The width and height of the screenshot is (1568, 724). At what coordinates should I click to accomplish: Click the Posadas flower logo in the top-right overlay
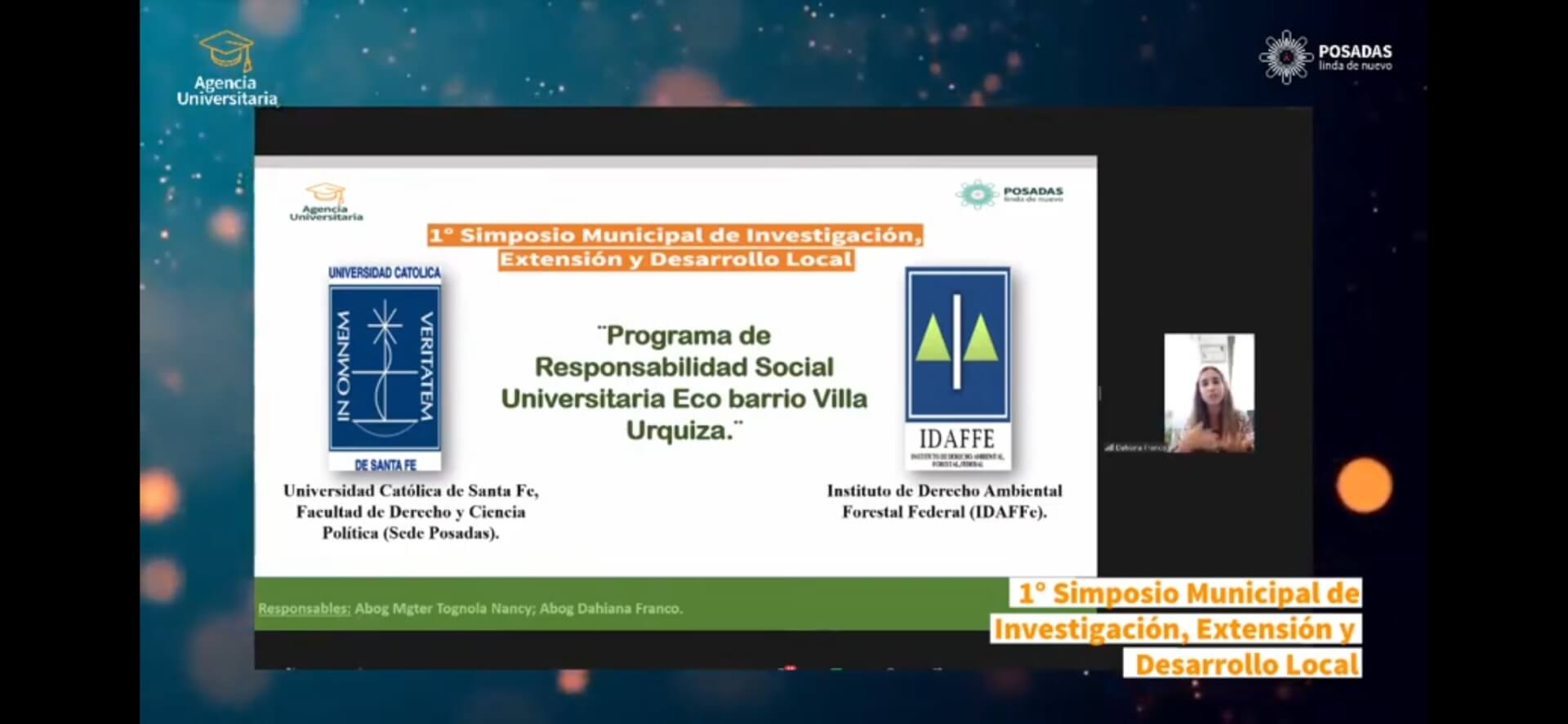pyautogui.click(x=1285, y=57)
